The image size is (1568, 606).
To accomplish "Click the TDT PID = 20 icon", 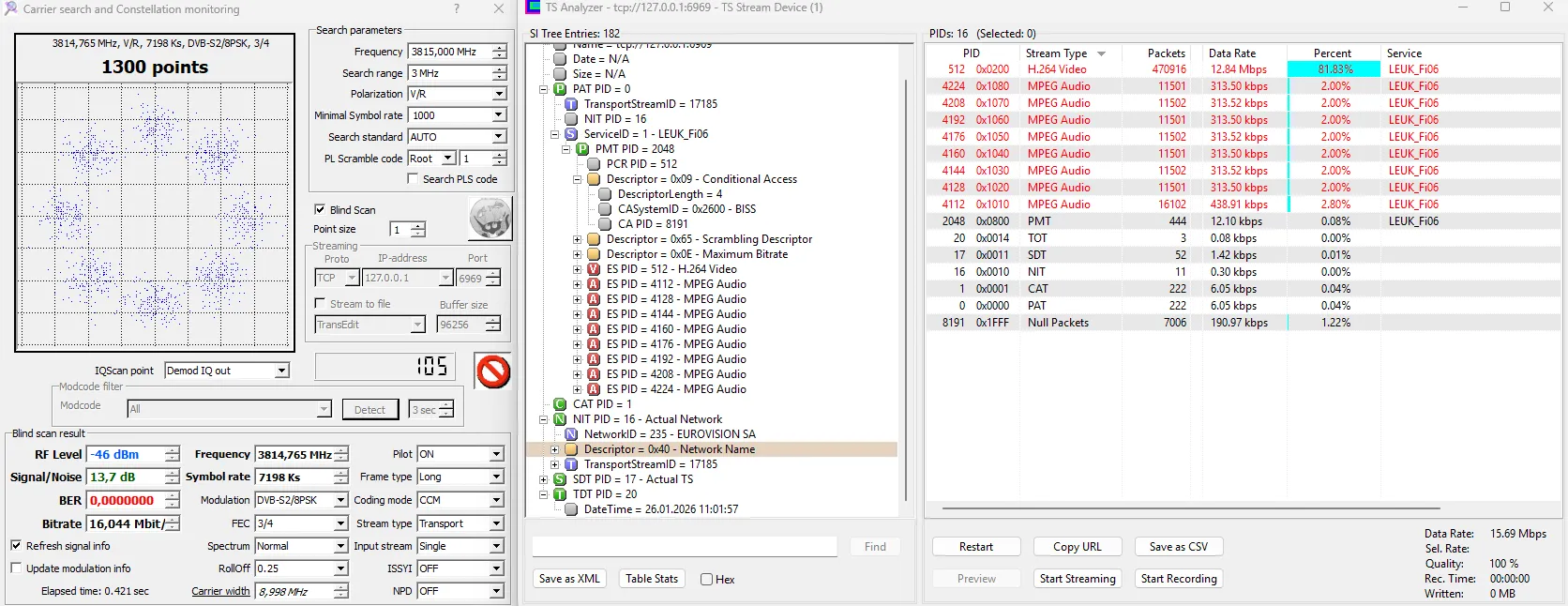I will click(x=560, y=494).
